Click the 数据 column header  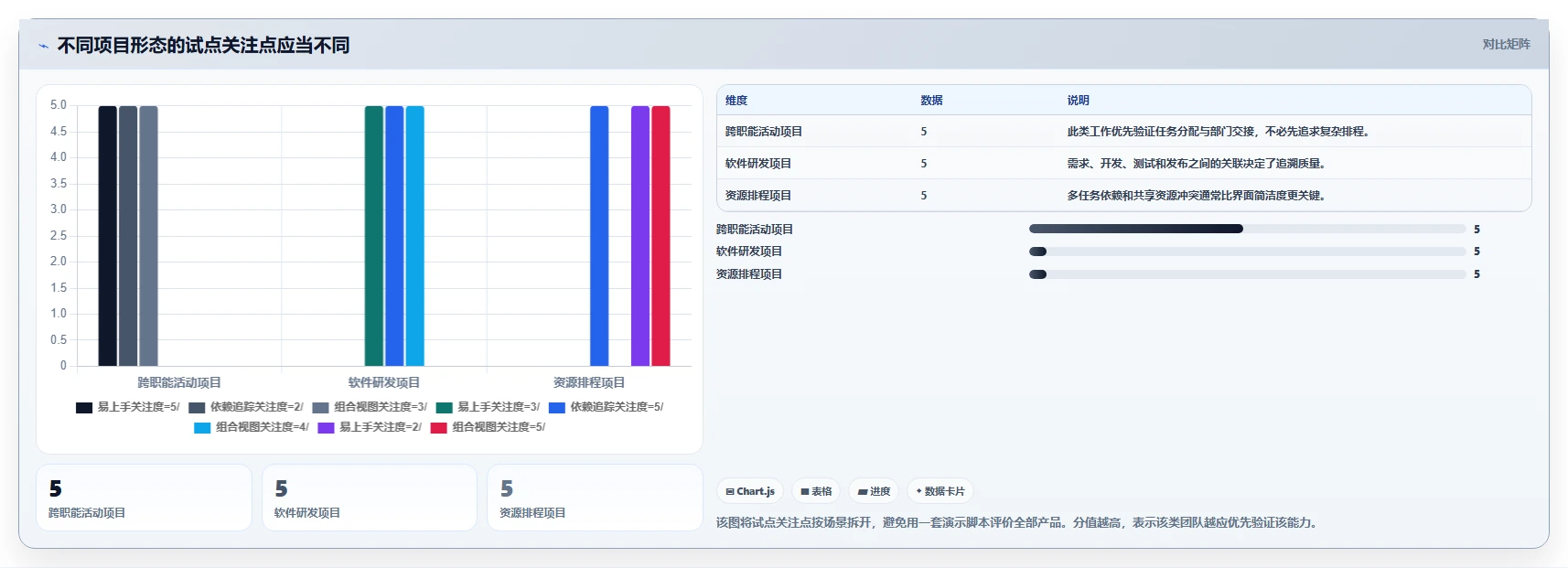coord(931,101)
